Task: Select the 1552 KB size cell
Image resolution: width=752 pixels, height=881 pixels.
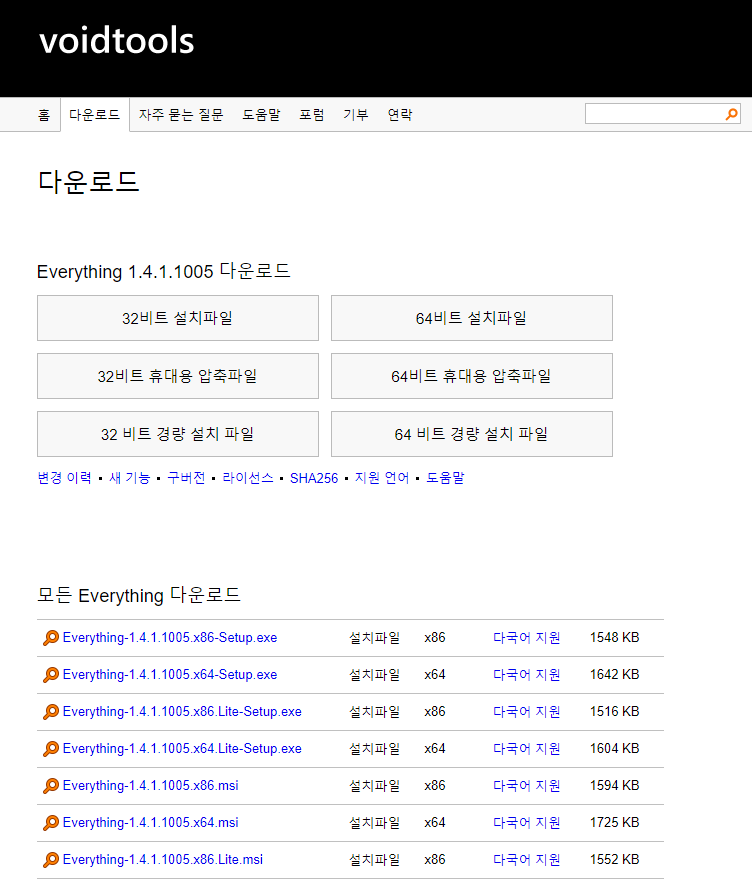Action: pos(614,860)
